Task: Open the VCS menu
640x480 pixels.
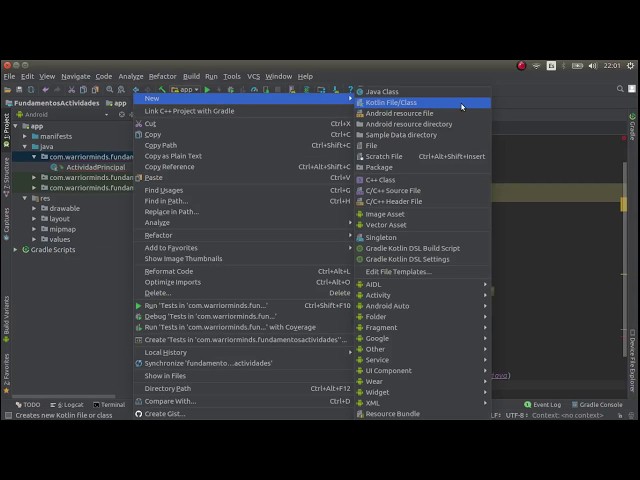Action: coord(253,76)
